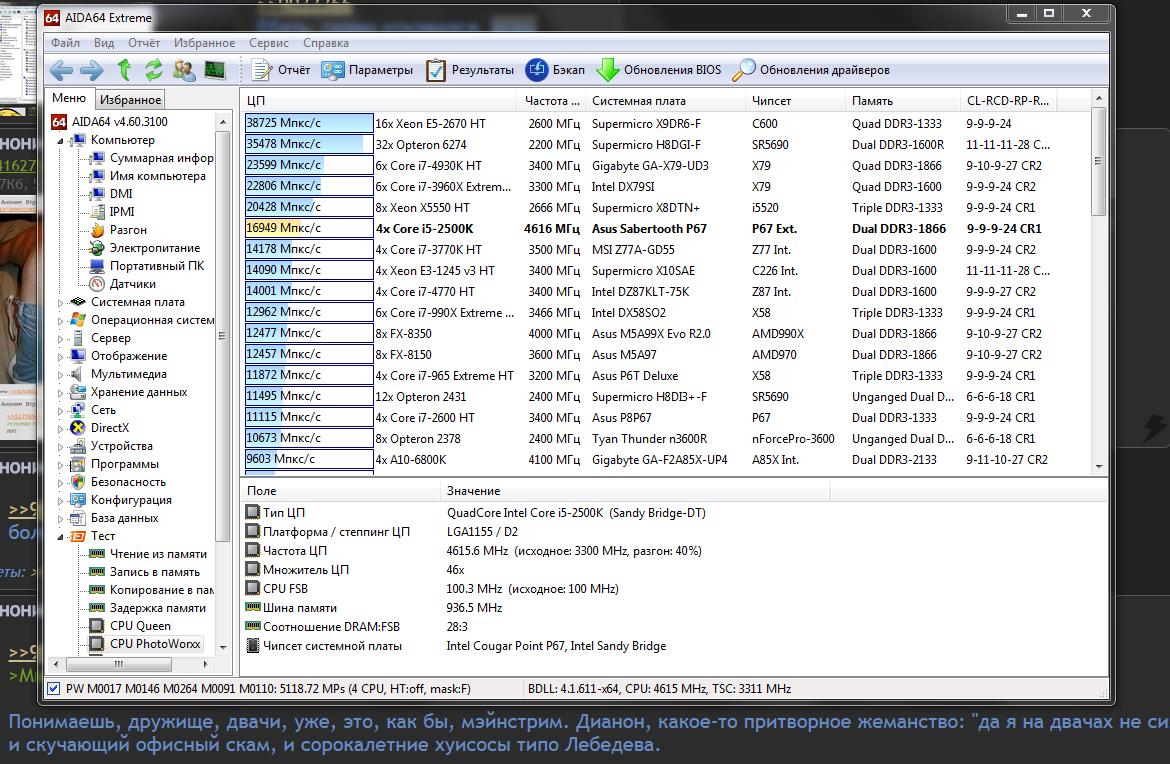Viewport: 1170px width, 764px height.
Task: Open the Вид menu
Action: pos(104,43)
